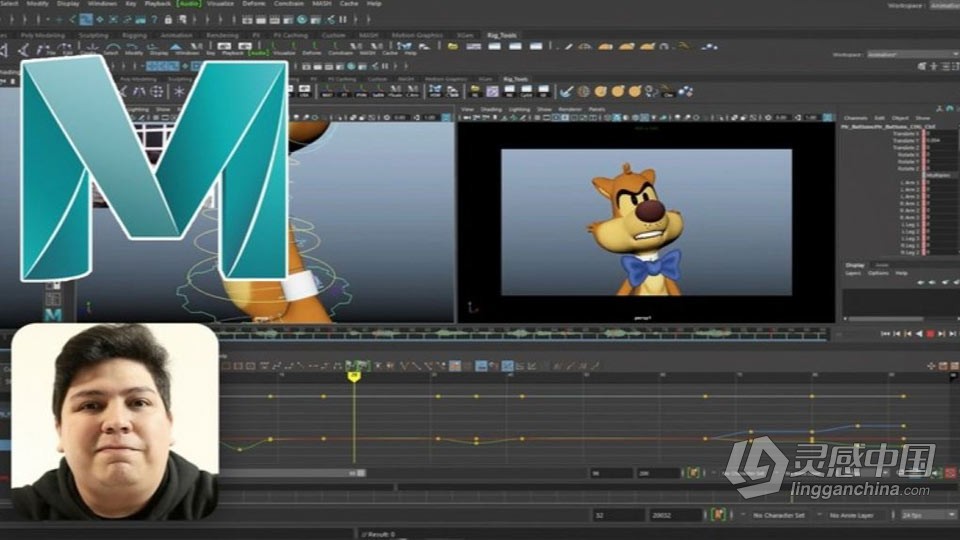
Task: Toggle green highlighted icon in Graph Editor toolbar
Action: coord(362,366)
